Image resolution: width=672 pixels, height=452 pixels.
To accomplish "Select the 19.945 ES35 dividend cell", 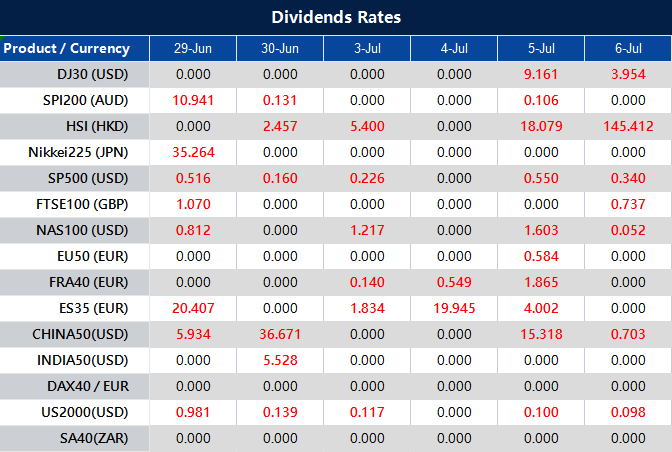I will (x=454, y=308).
